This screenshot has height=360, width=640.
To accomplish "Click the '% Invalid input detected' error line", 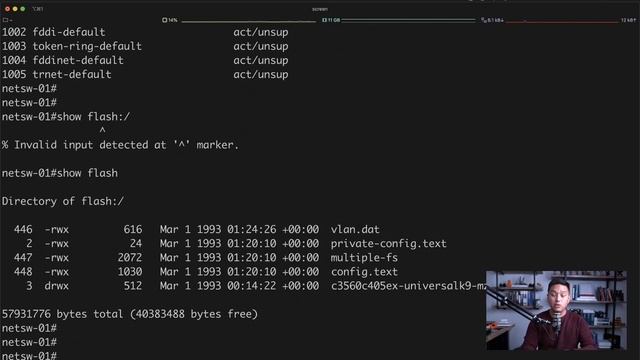I will 120,145.
